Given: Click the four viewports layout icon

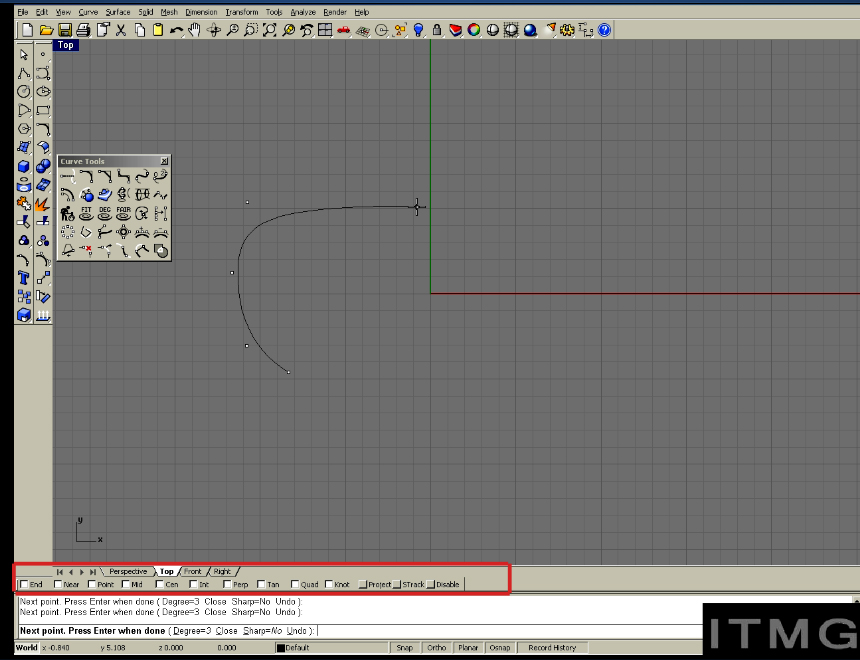Looking at the screenshot, I should [325, 30].
